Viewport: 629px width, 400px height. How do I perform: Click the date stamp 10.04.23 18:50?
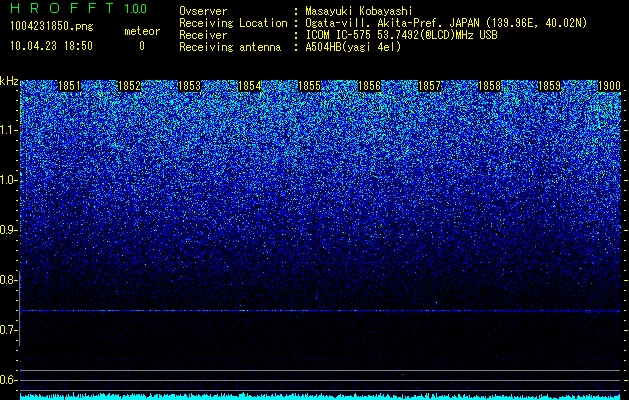[x=51, y=46]
